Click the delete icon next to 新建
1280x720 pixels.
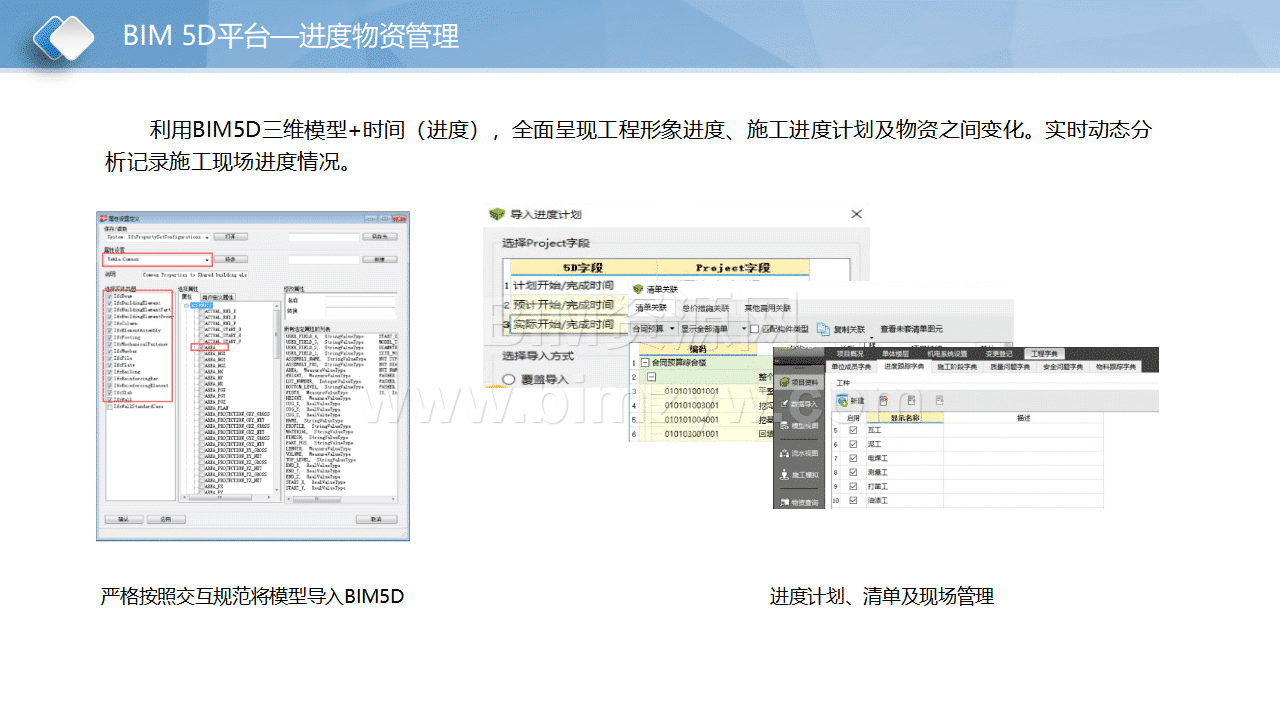tap(884, 400)
